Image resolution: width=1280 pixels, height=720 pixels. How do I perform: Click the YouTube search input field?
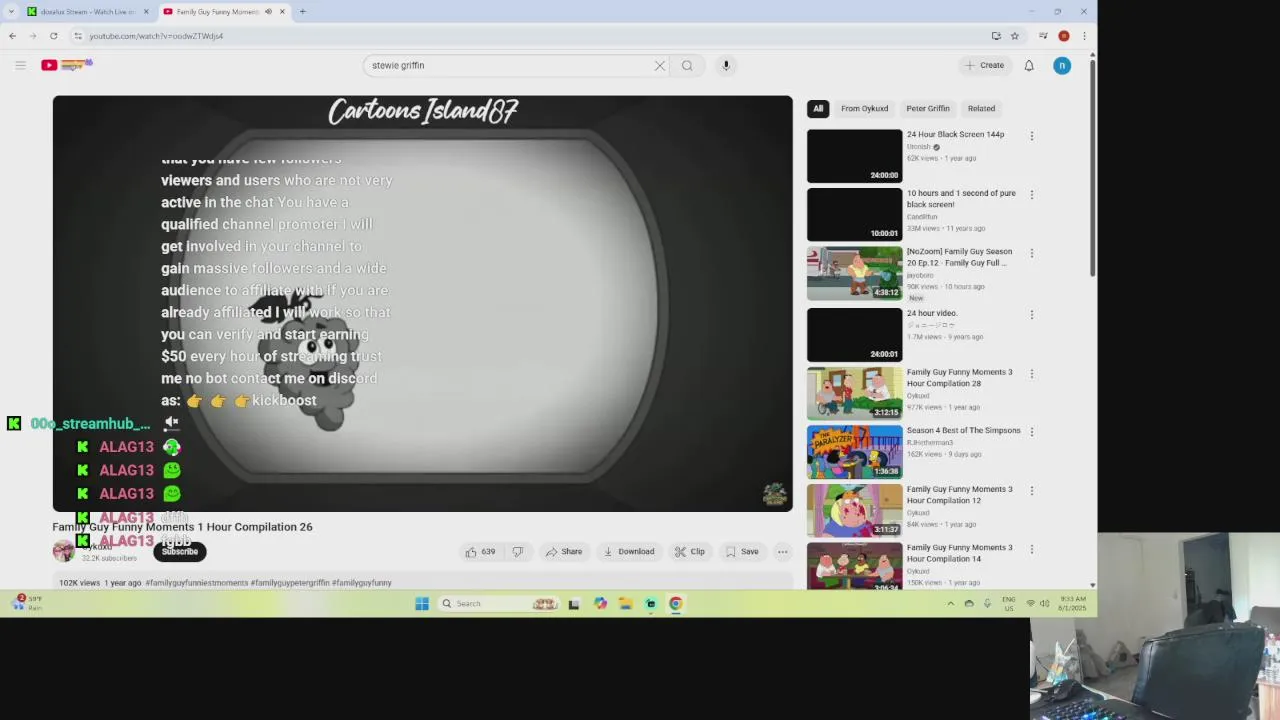point(508,66)
